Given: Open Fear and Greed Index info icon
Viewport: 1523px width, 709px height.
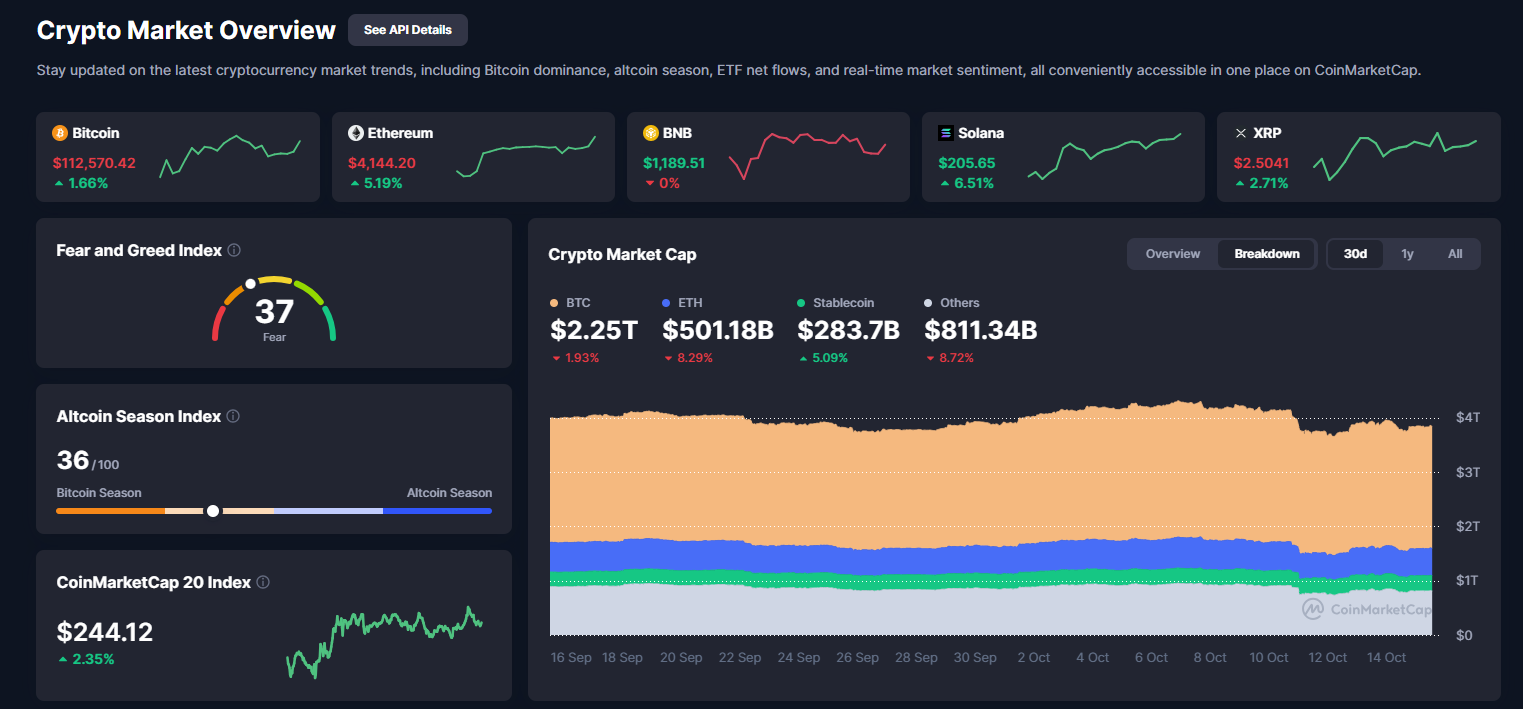Looking at the screenshot, I should [234, 251].
